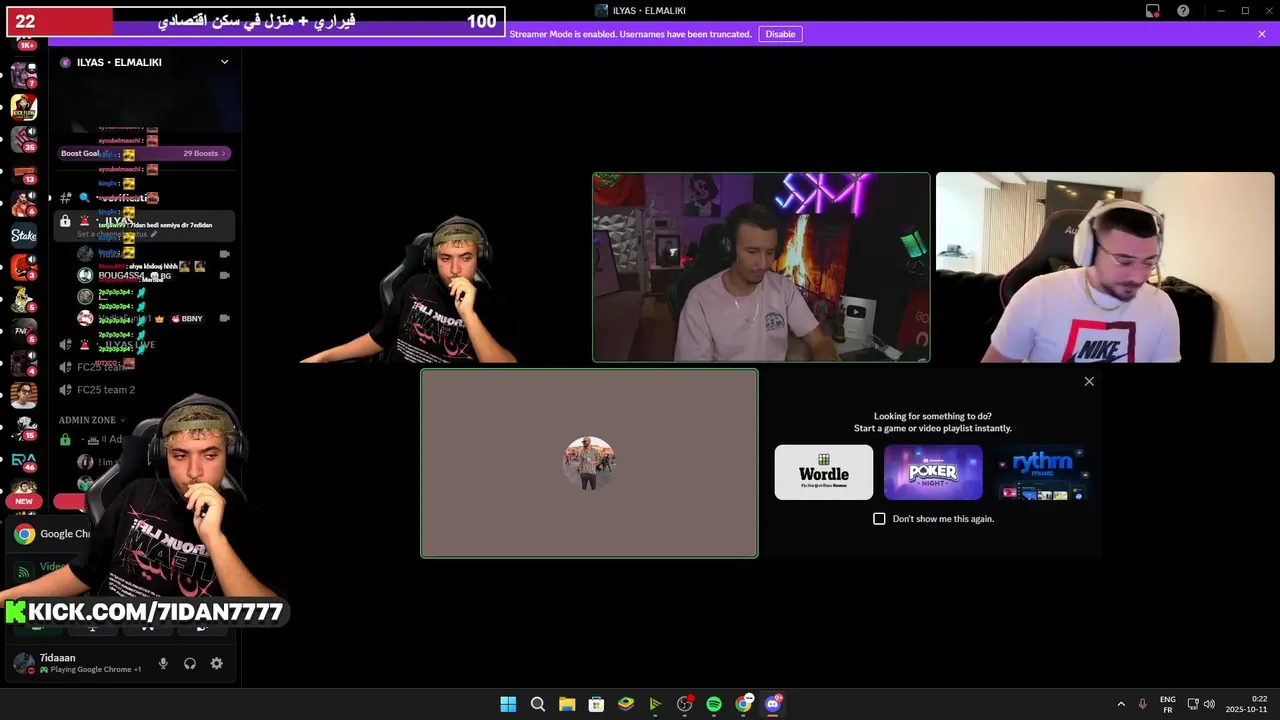Open the taskbar clock and calendar
Screen dimensions: 1280x720
coord(1246,704)
